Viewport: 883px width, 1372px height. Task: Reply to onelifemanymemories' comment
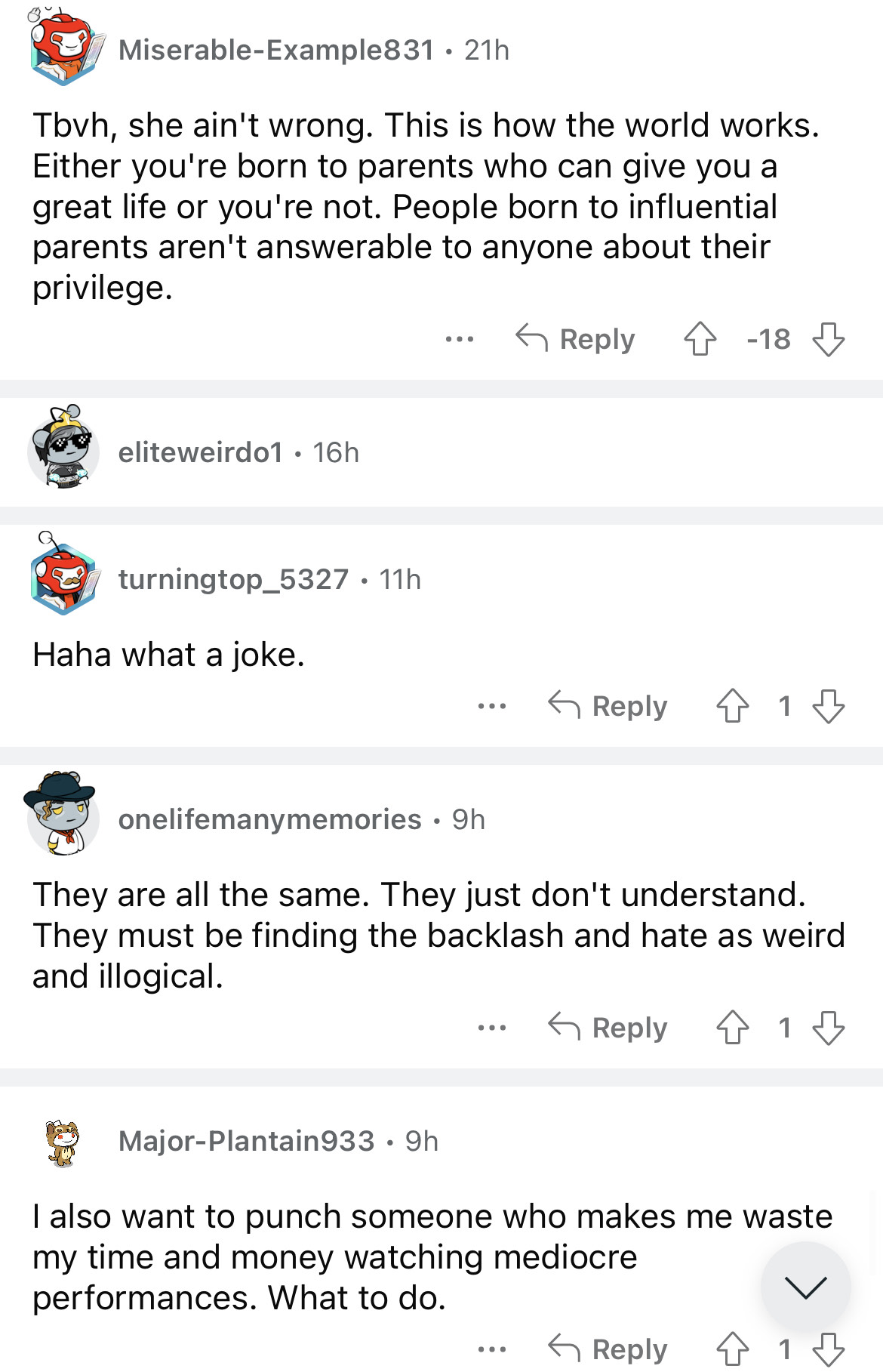point(608,1028)
